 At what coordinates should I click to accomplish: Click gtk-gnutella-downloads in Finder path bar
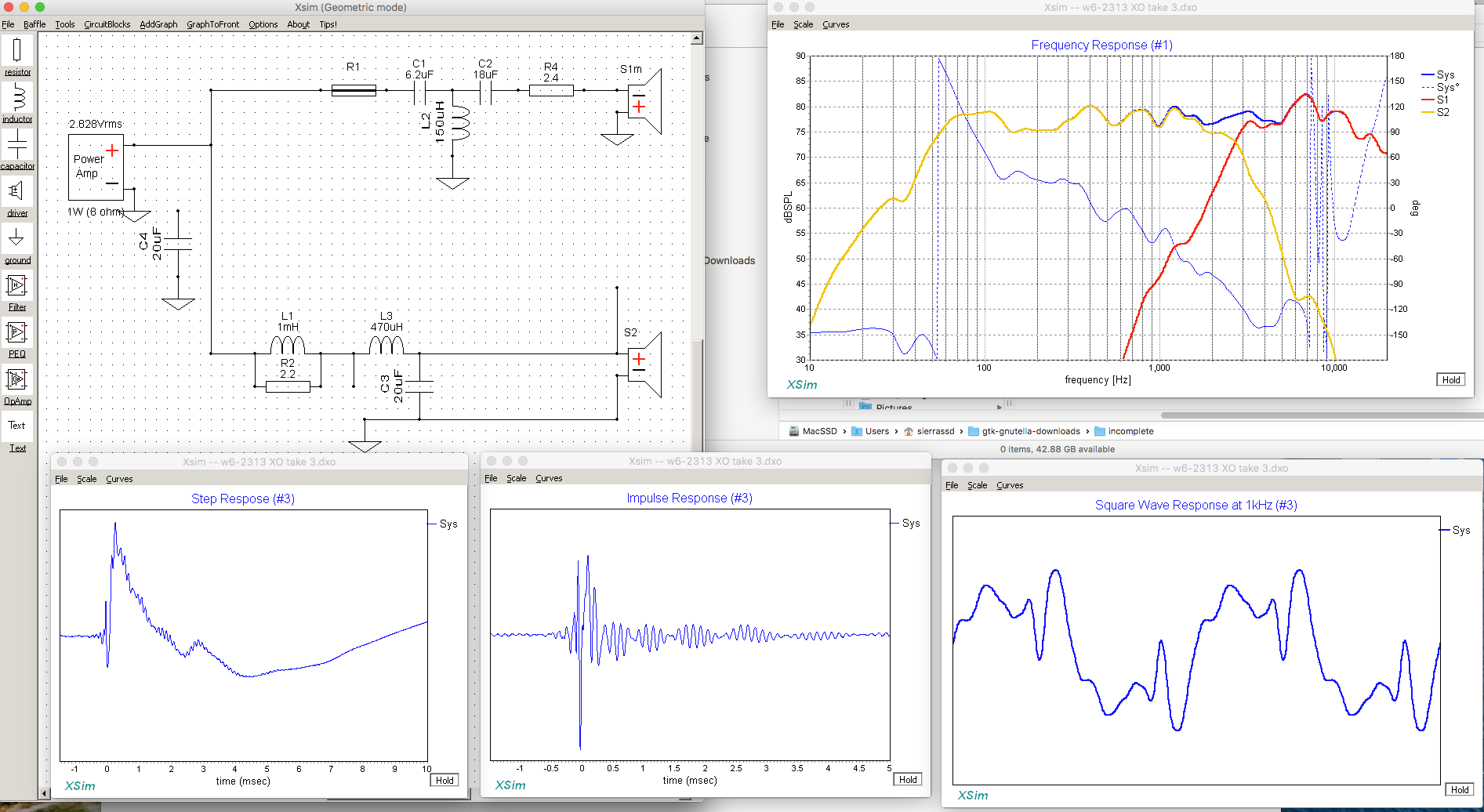click(1025, 431)
